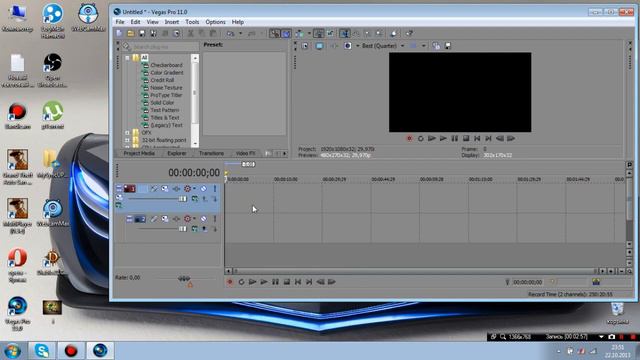Open the Tools menu
The image size is (640, 360).
click(192, 22)
